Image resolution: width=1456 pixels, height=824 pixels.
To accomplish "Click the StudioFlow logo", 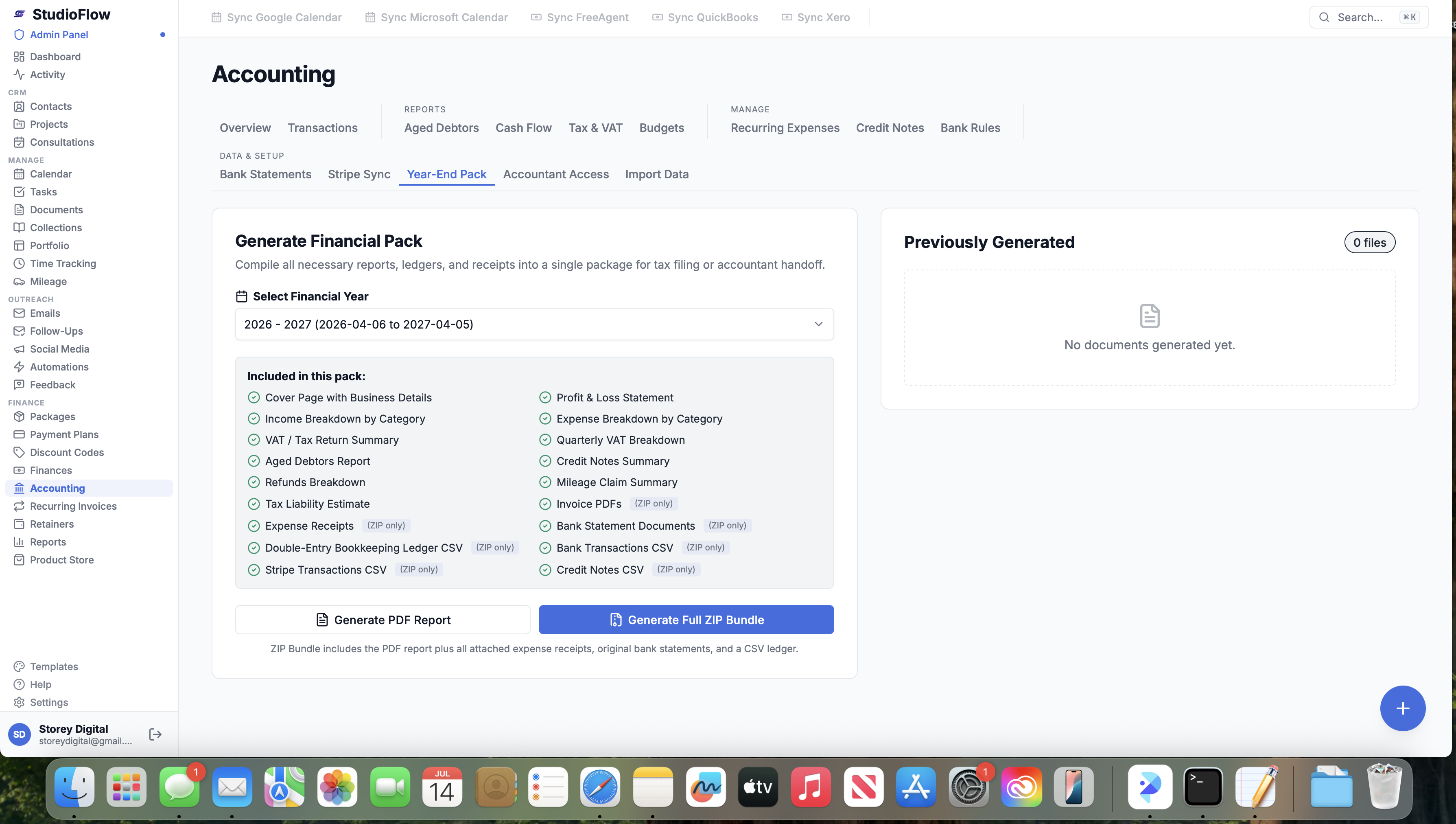I will pos(19,14).
